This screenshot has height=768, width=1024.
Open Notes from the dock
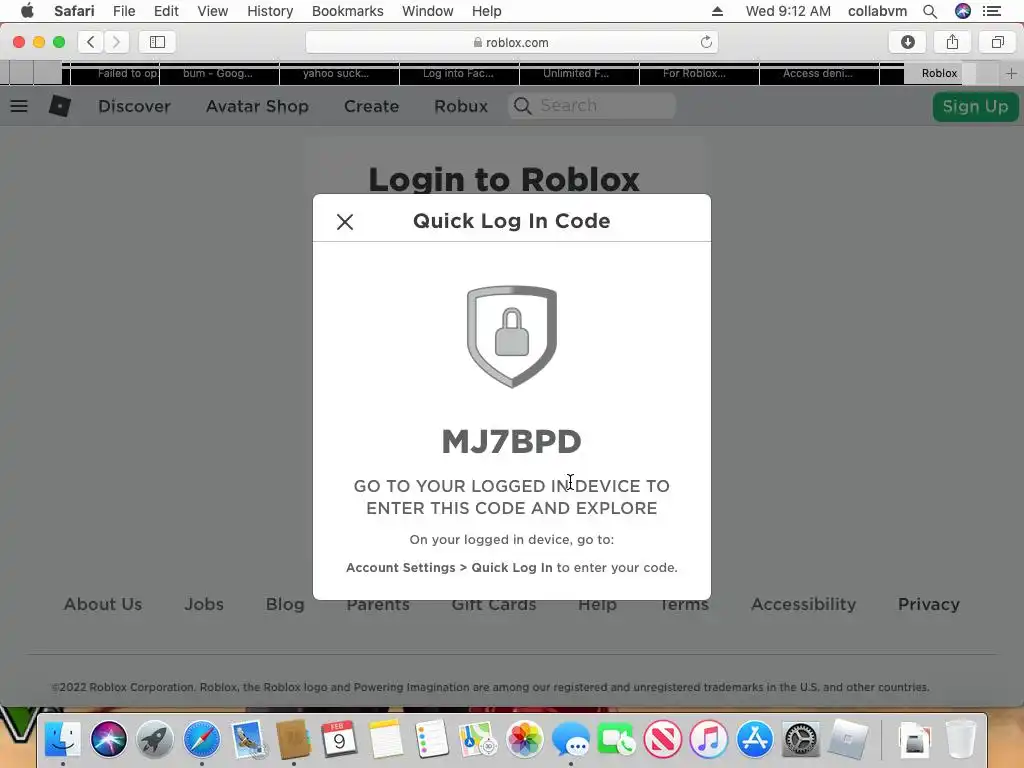tap(385, 739)
